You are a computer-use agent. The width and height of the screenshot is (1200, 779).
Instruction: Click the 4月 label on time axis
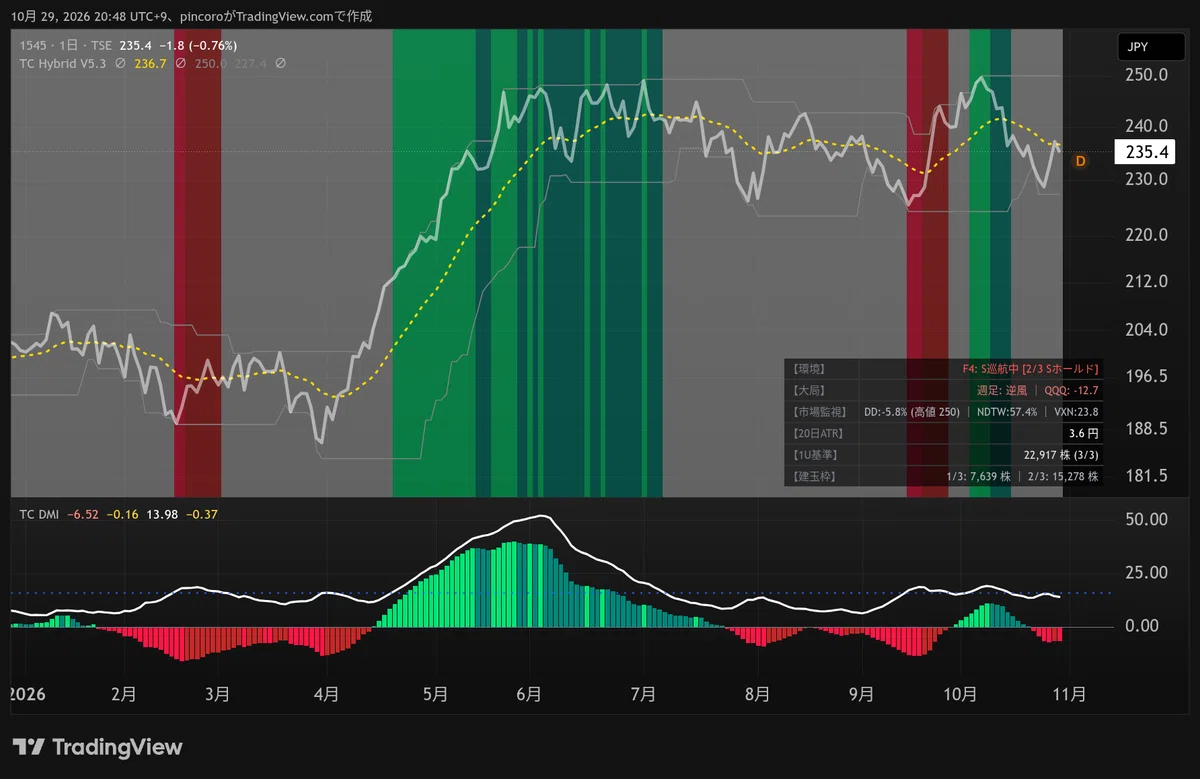(x=326, y=693)
